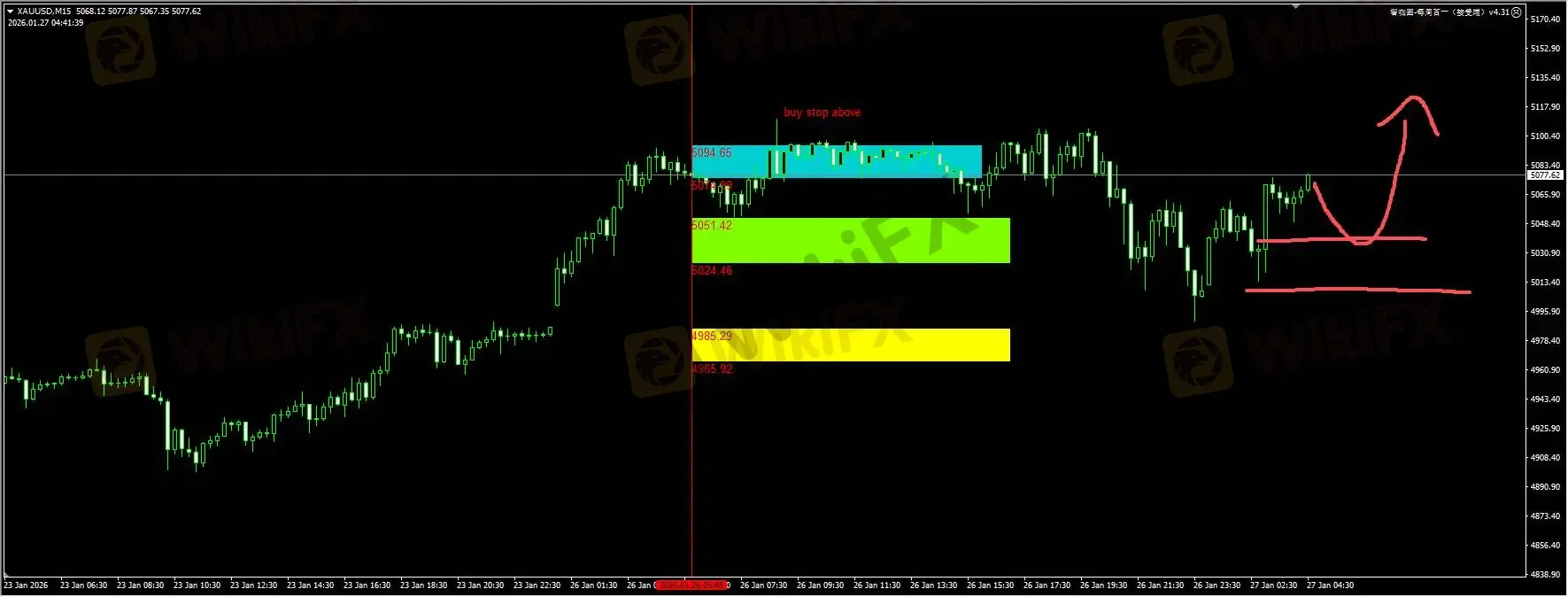
Task: Click the 5170.40 price scale value
Action: coord(1545,19)
